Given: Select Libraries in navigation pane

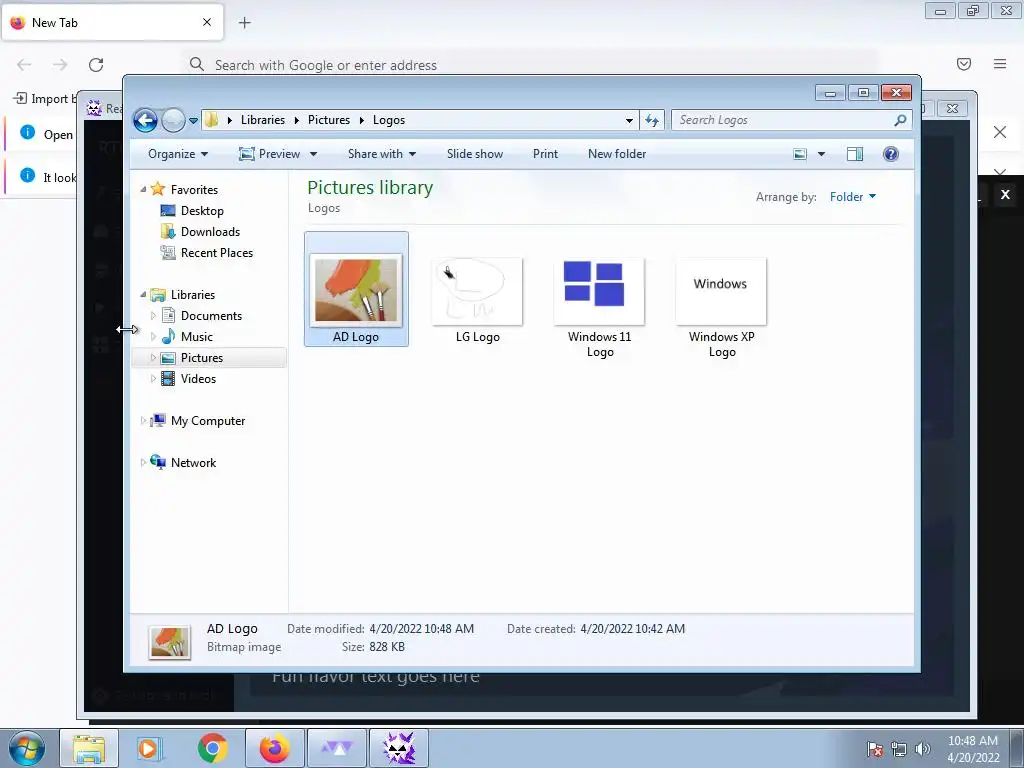Looking at the screenshot, I should click(x=193, y=295).
